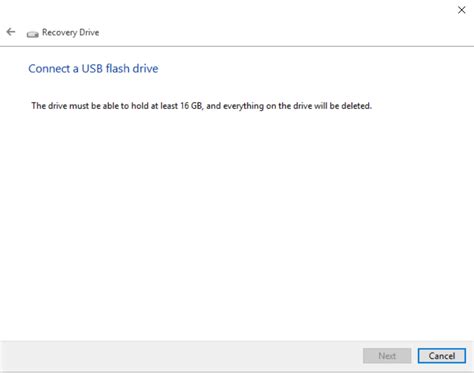Viewport: 474px width, 373px height.
Task: Go back using the left arrow
Action: (x=11, y=32)
